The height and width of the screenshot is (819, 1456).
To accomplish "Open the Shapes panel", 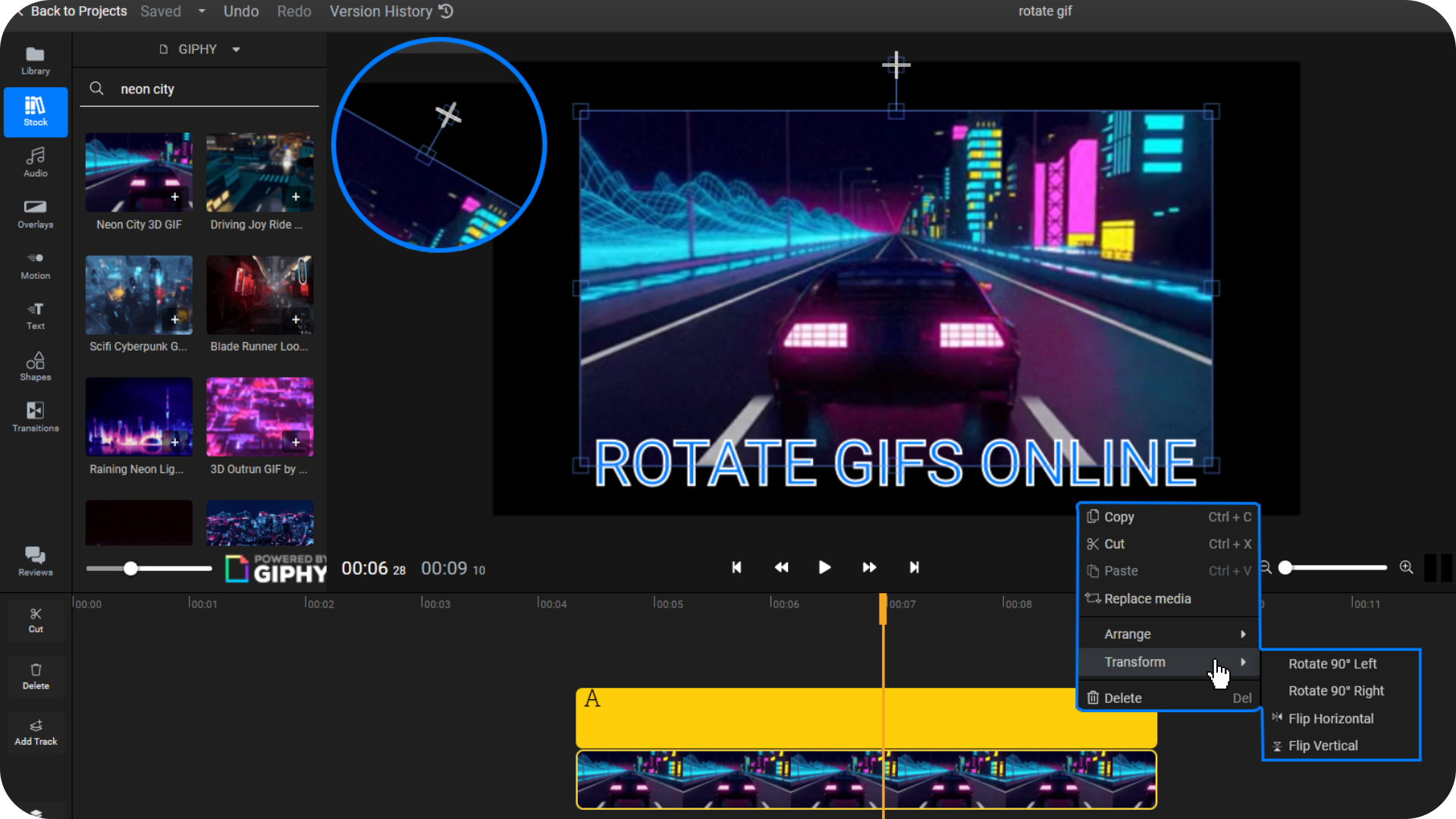I will [35, 366].
